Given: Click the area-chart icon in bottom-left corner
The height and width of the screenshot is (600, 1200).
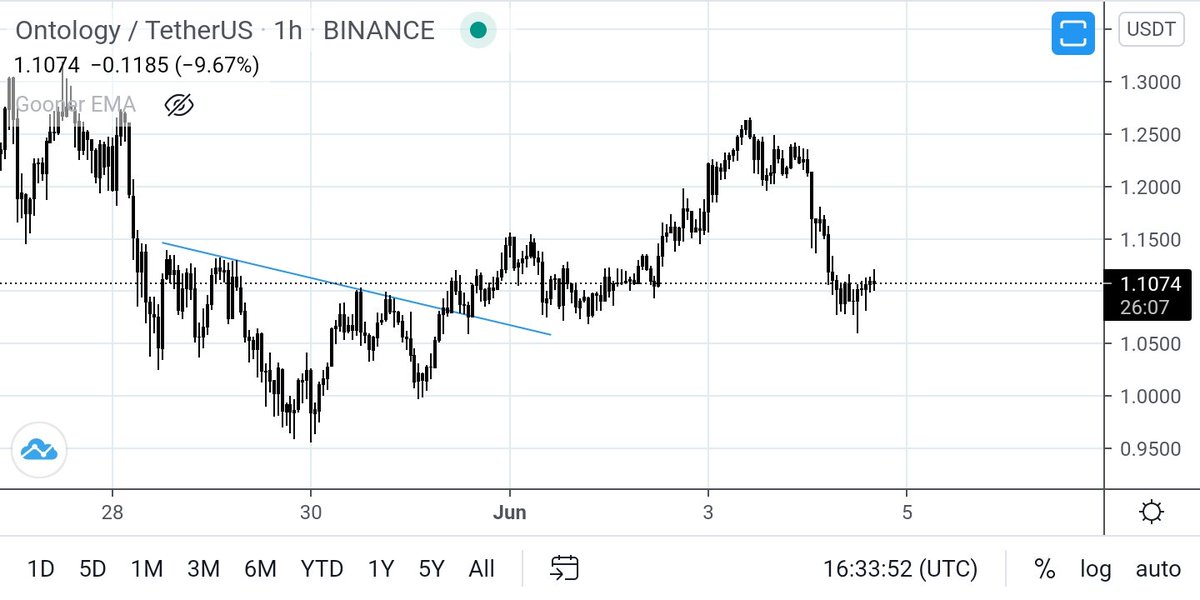Looking at the screenshot, I should [x=37, y=451].
